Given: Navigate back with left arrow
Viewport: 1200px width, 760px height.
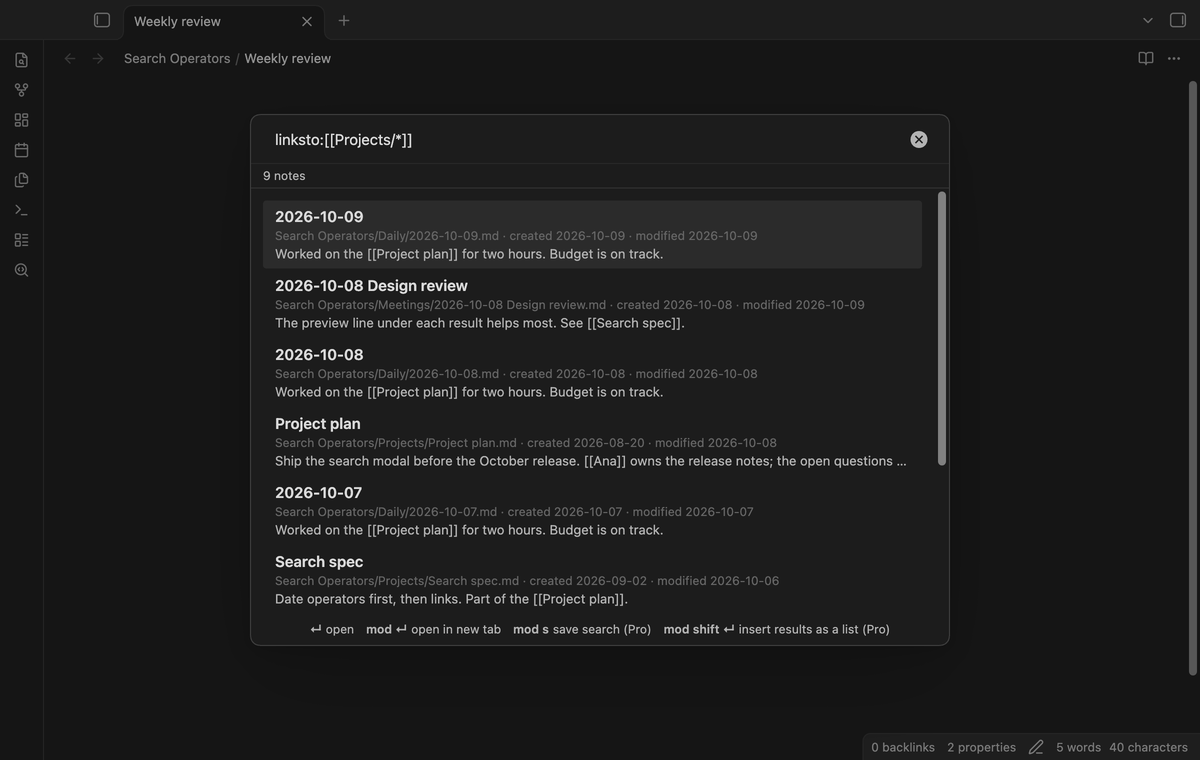Looking at the screenshot, I should tap(70, 58).
